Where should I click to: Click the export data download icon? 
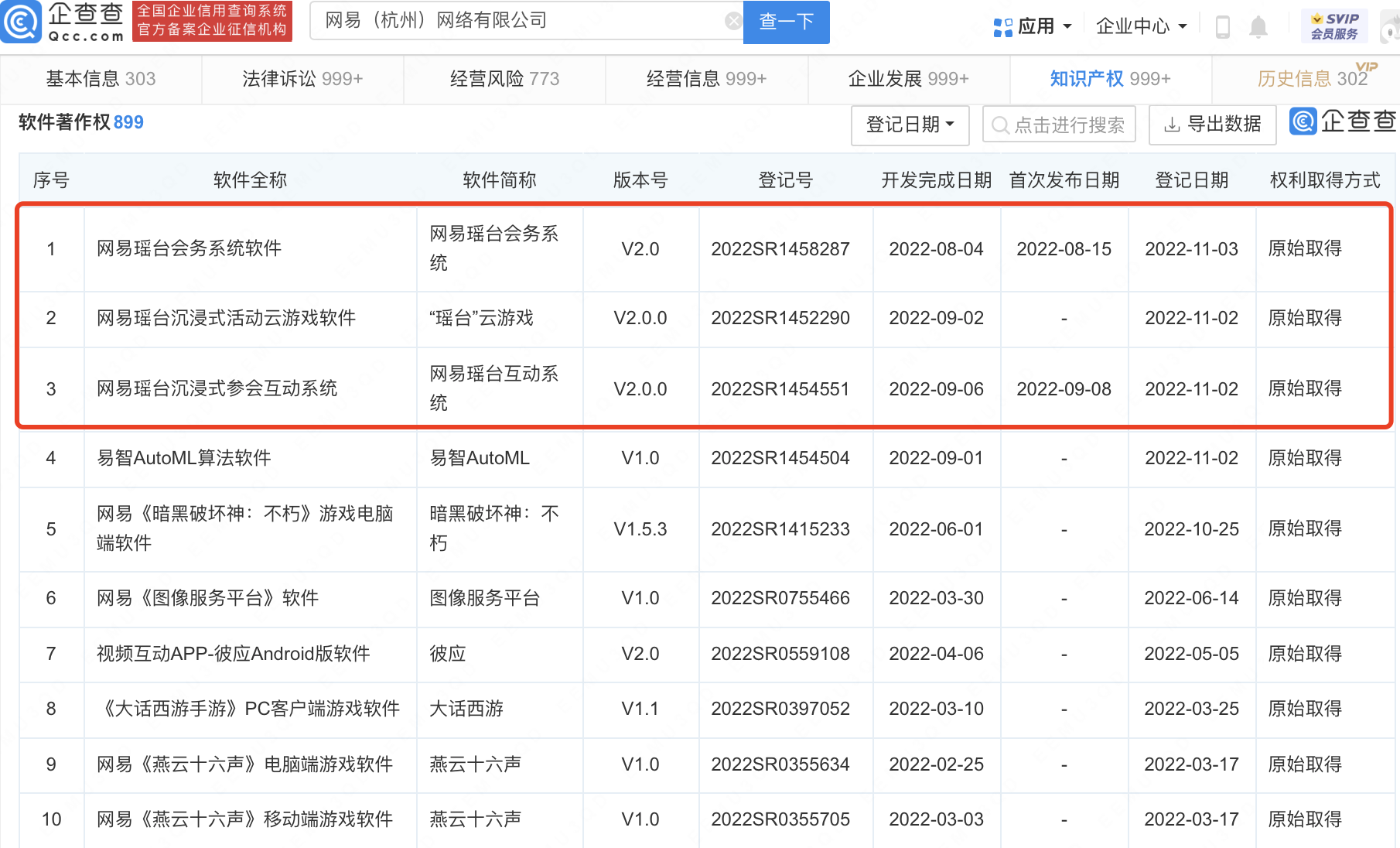[1172, 125]
